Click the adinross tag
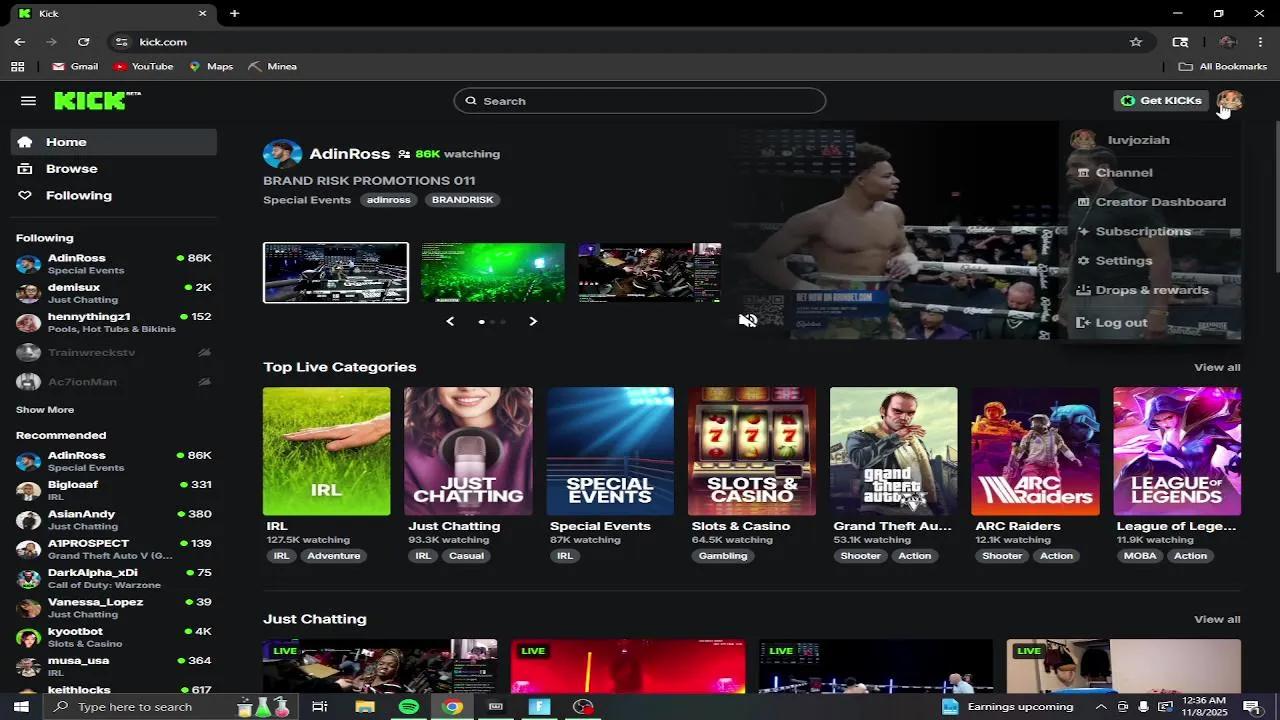Image resolution: width=1280 pixels, height=720 pixels. [388, 200]
